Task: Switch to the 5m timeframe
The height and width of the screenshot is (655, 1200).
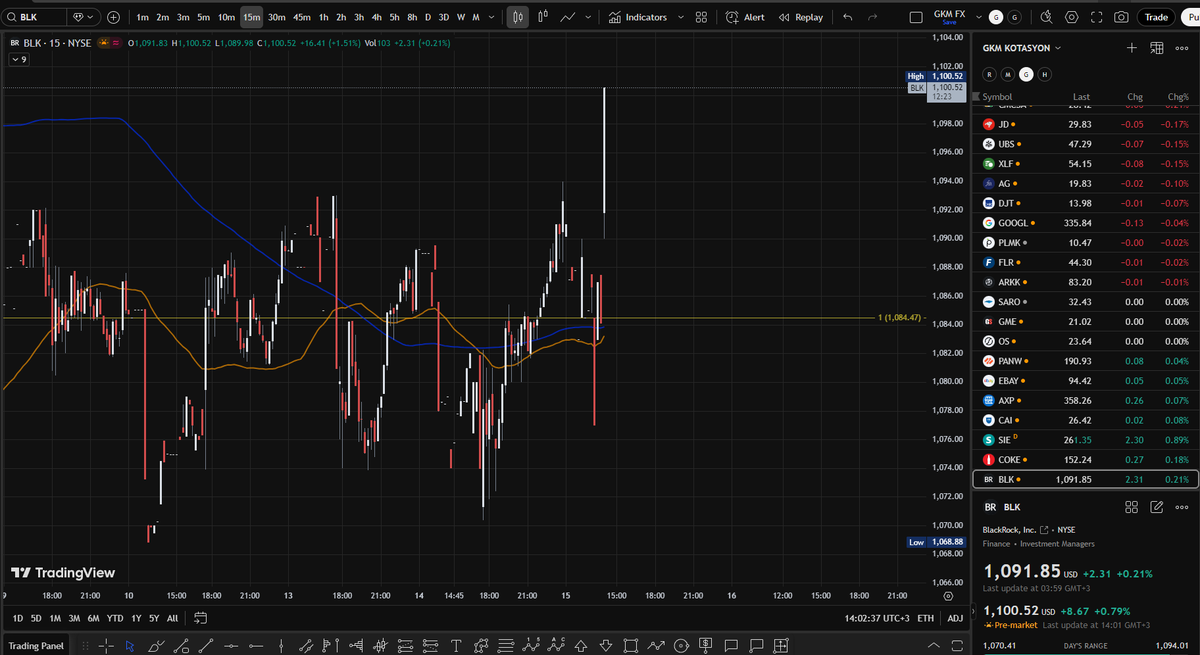Action: (204, 17)
